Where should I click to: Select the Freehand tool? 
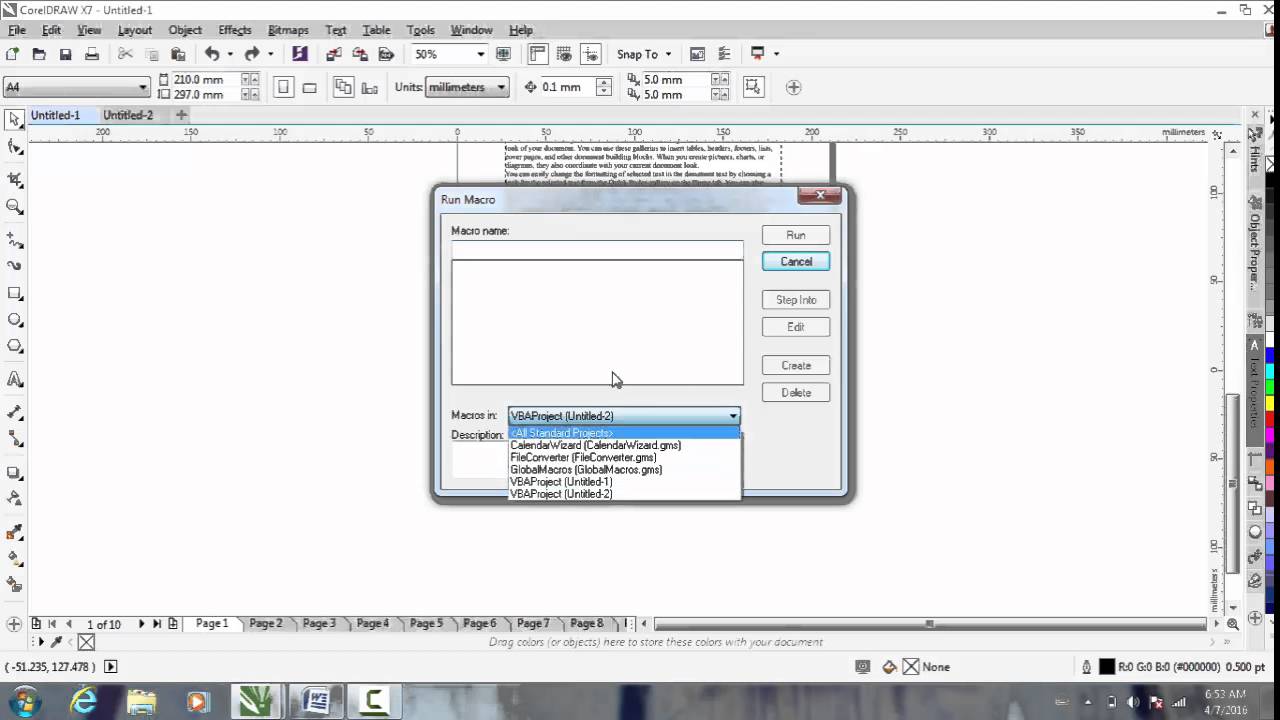point(14,241)
